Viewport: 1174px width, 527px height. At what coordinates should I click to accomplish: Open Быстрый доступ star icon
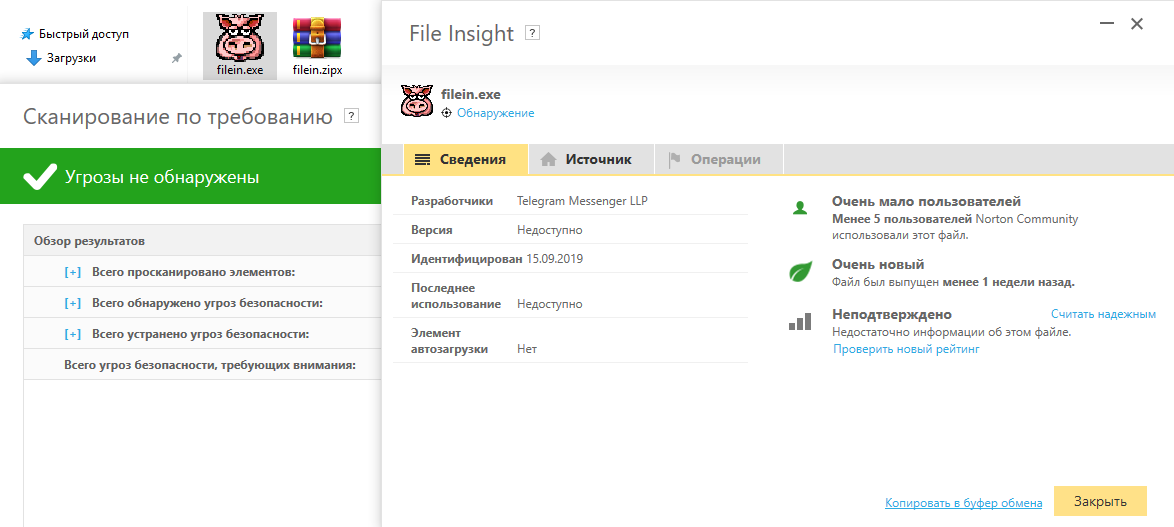click(x=28, y=34)
